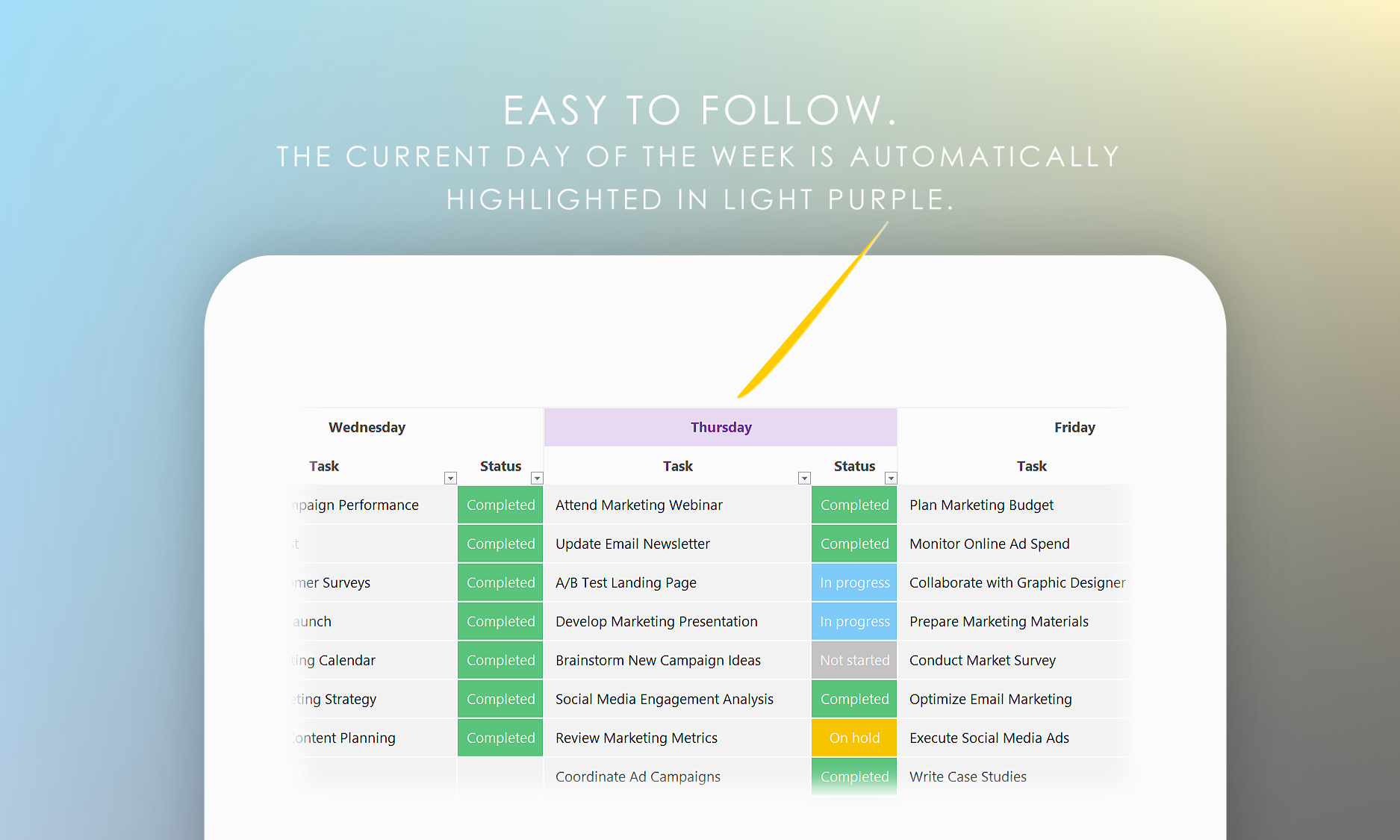The image size is (1400, 840).
Task: Select the purple-highlighted Thursday header
Action: click(x=721, y=427)
